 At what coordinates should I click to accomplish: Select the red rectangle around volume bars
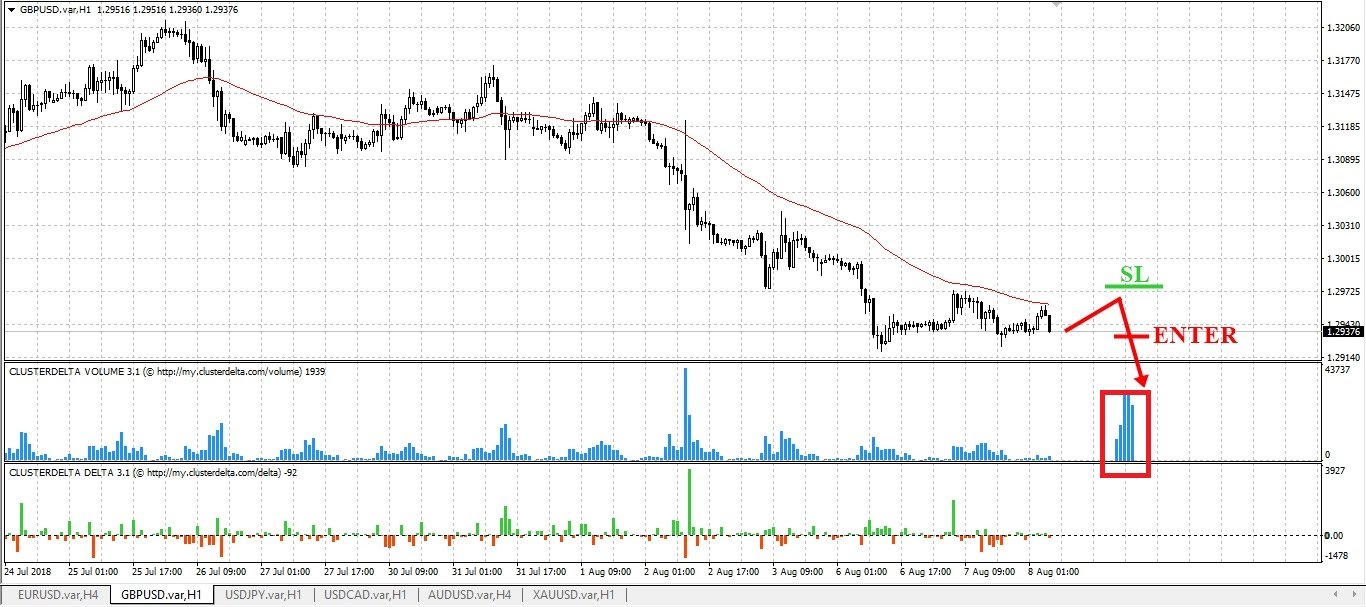point(1125,433)
